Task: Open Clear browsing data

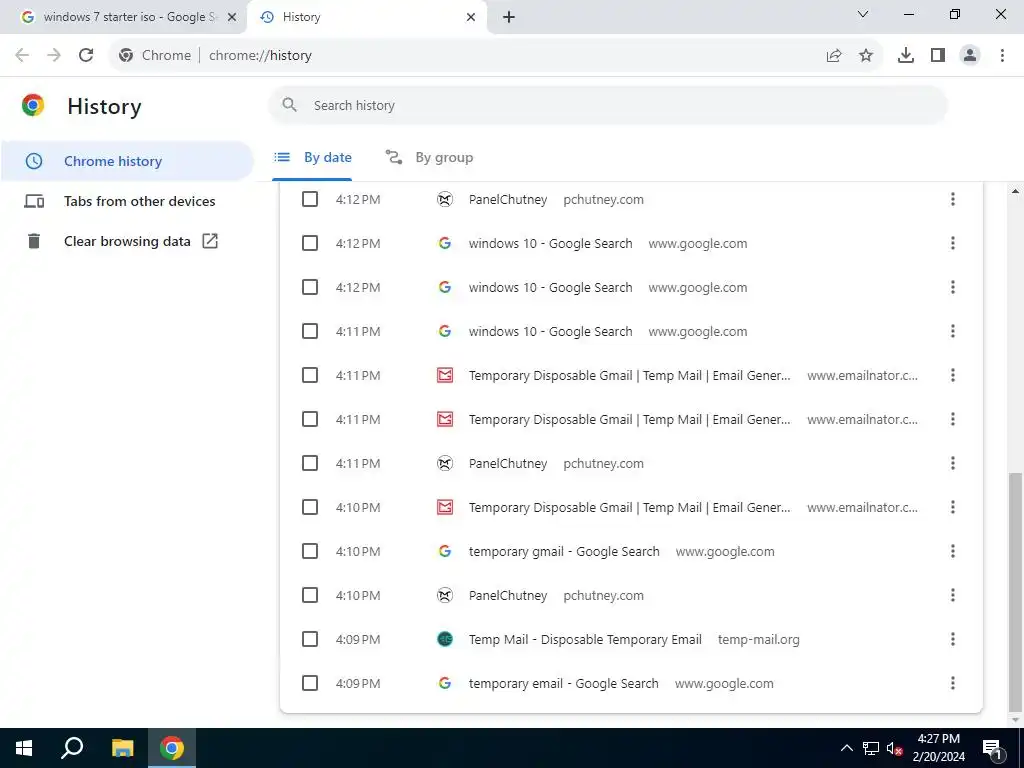Action: [x=127, y=241]
